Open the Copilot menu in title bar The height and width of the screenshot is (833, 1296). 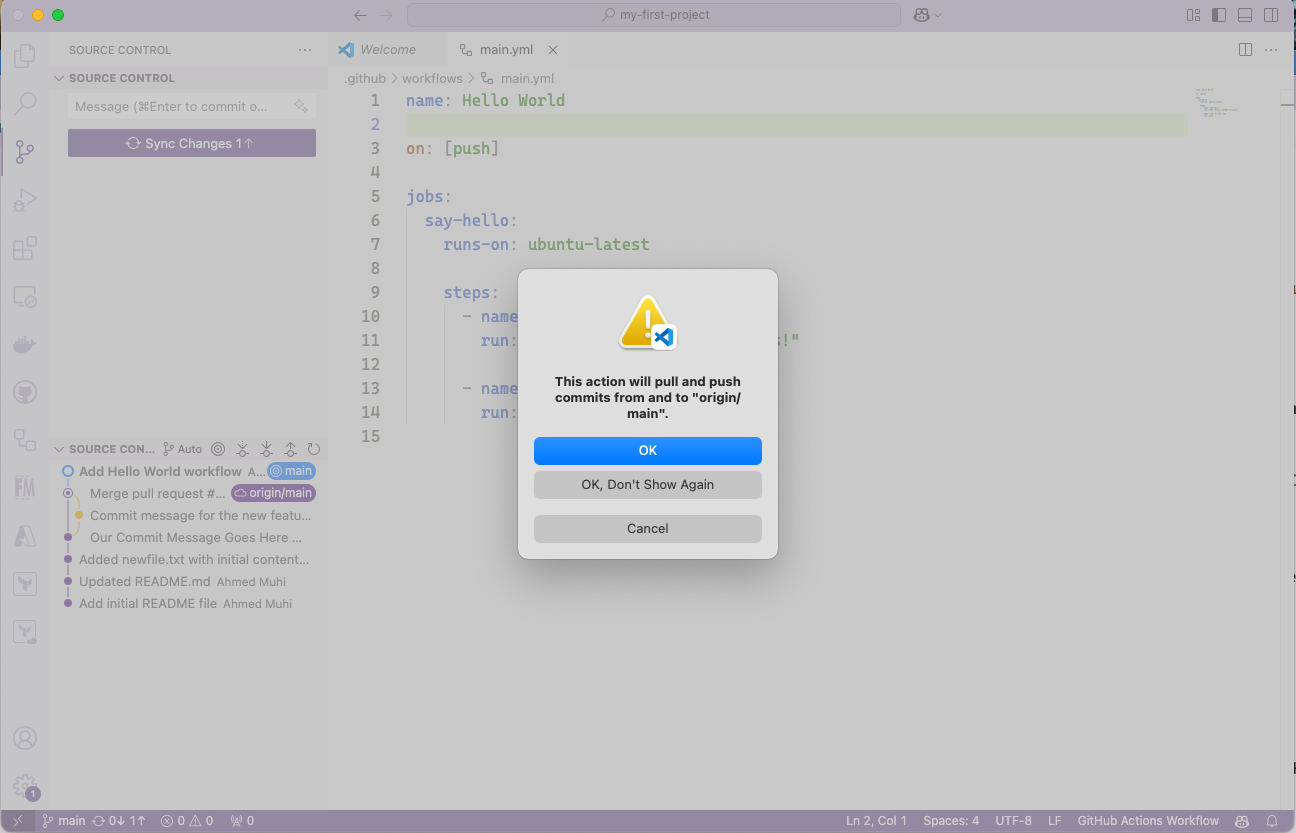(927, 15)
